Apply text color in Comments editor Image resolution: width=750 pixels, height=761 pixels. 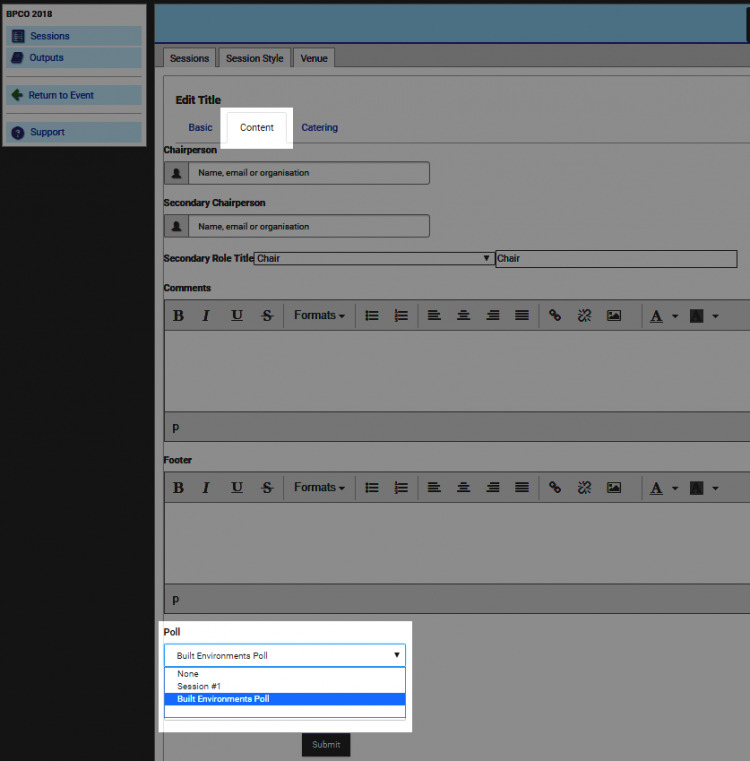click(x=656, y=316)
